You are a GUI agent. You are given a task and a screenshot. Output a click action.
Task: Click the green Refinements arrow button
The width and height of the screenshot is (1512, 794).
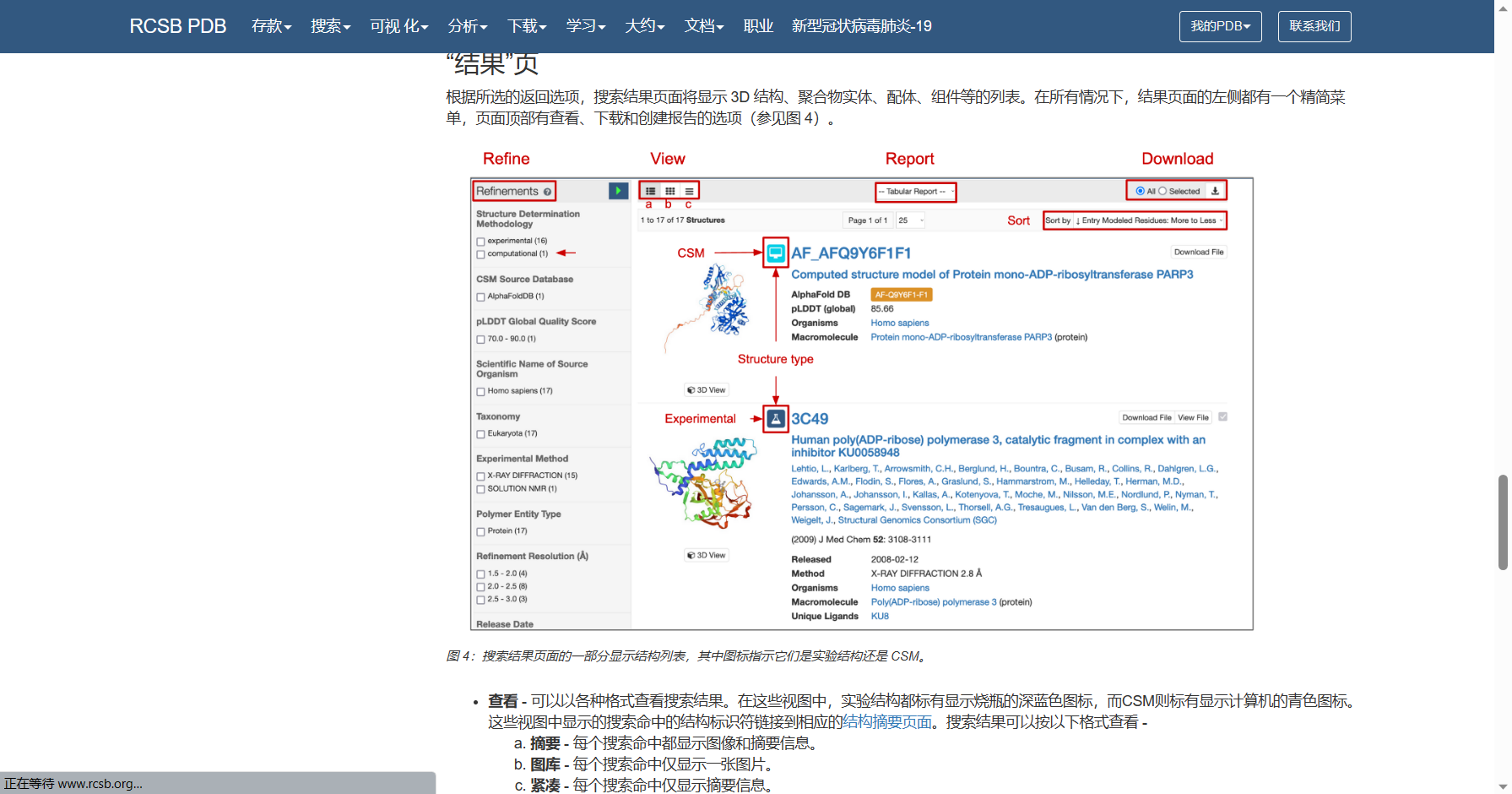(x=618, y=191)
